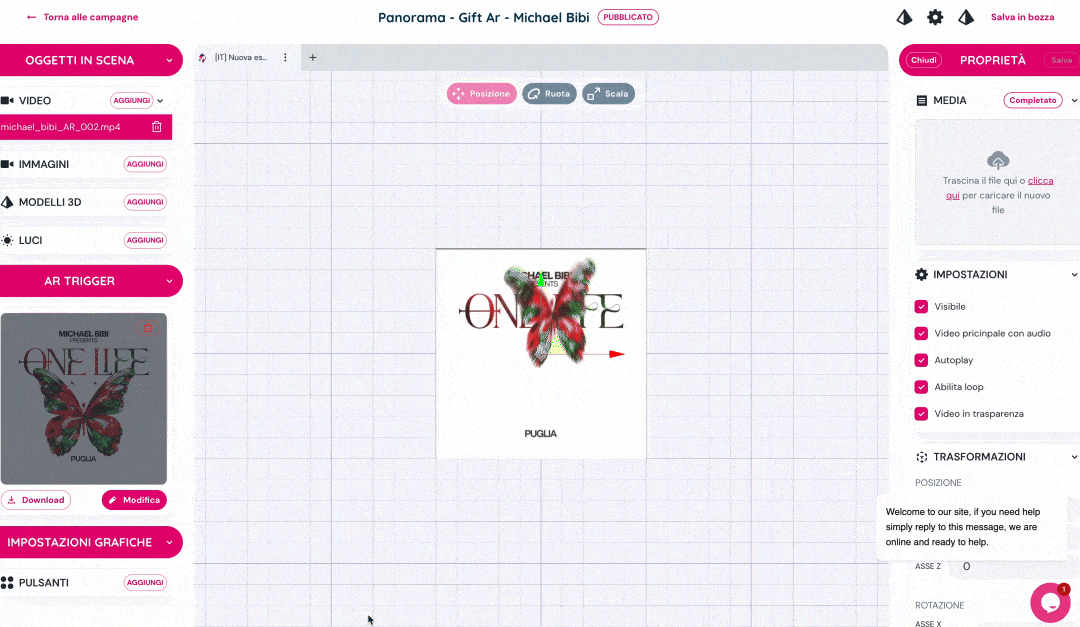
Task: Toggle the Abilita loop option
Action: pyautogui.click(x=921, y=387)
